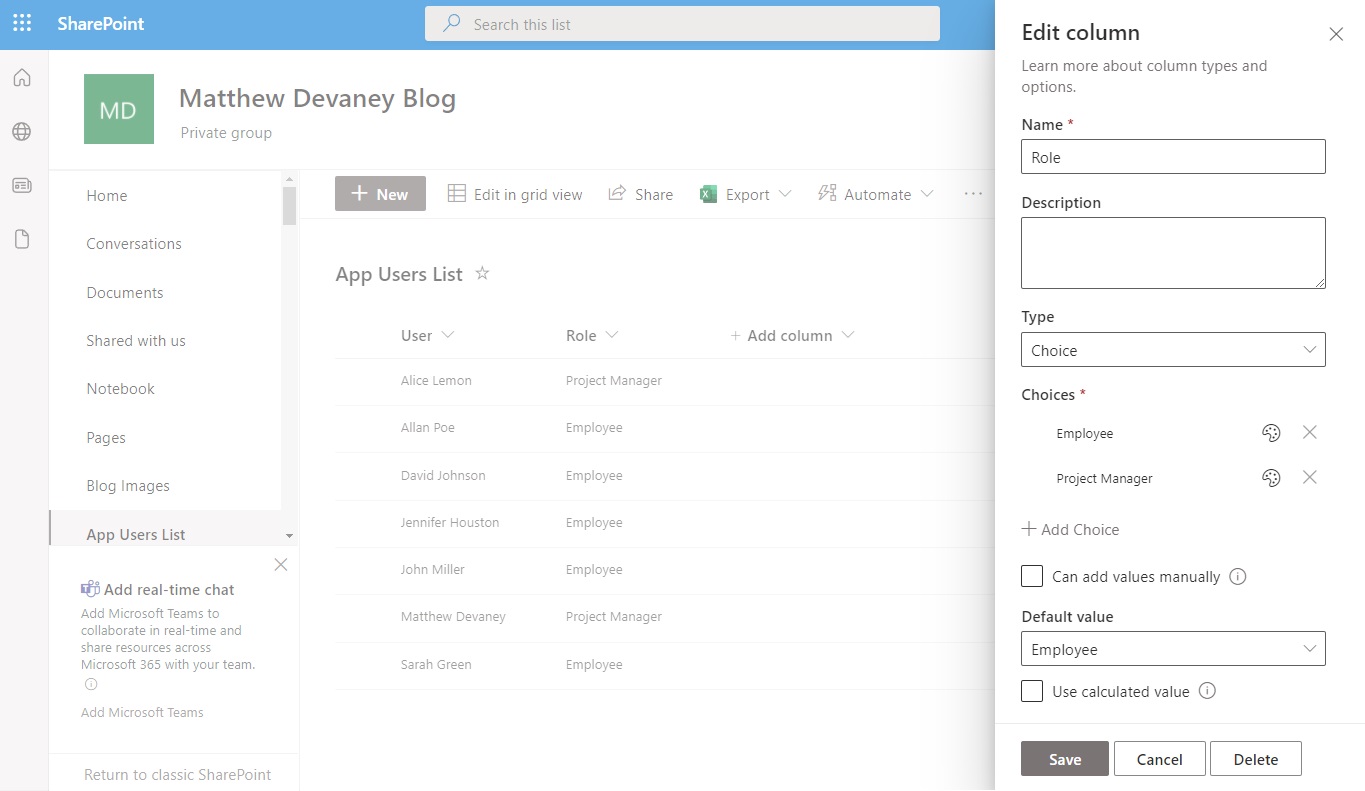Screen dimensions: 1365x791
Task: Expand the Default value dropdown
Action: coord(1173,649)
